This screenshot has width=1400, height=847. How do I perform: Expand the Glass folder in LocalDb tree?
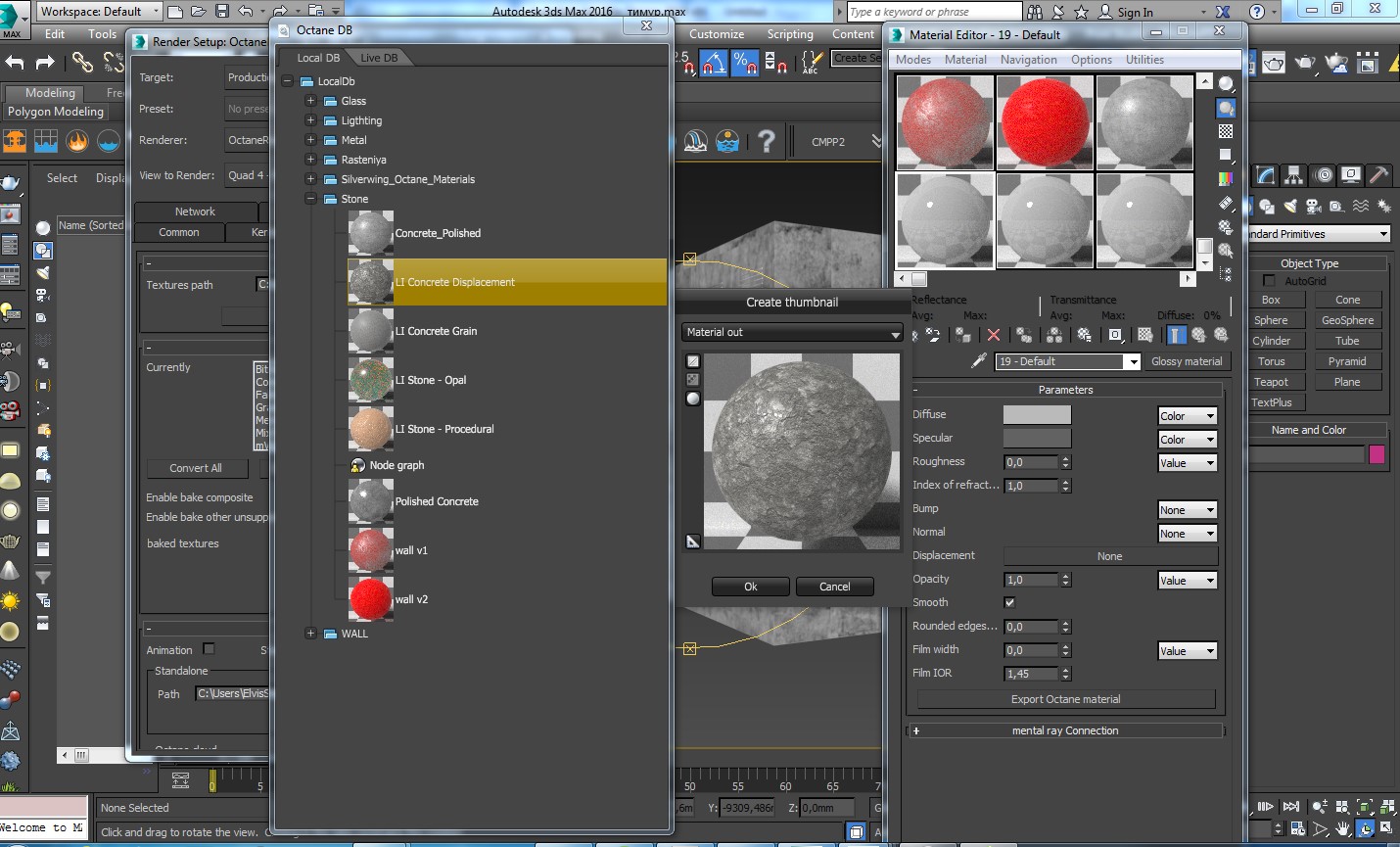310,101
